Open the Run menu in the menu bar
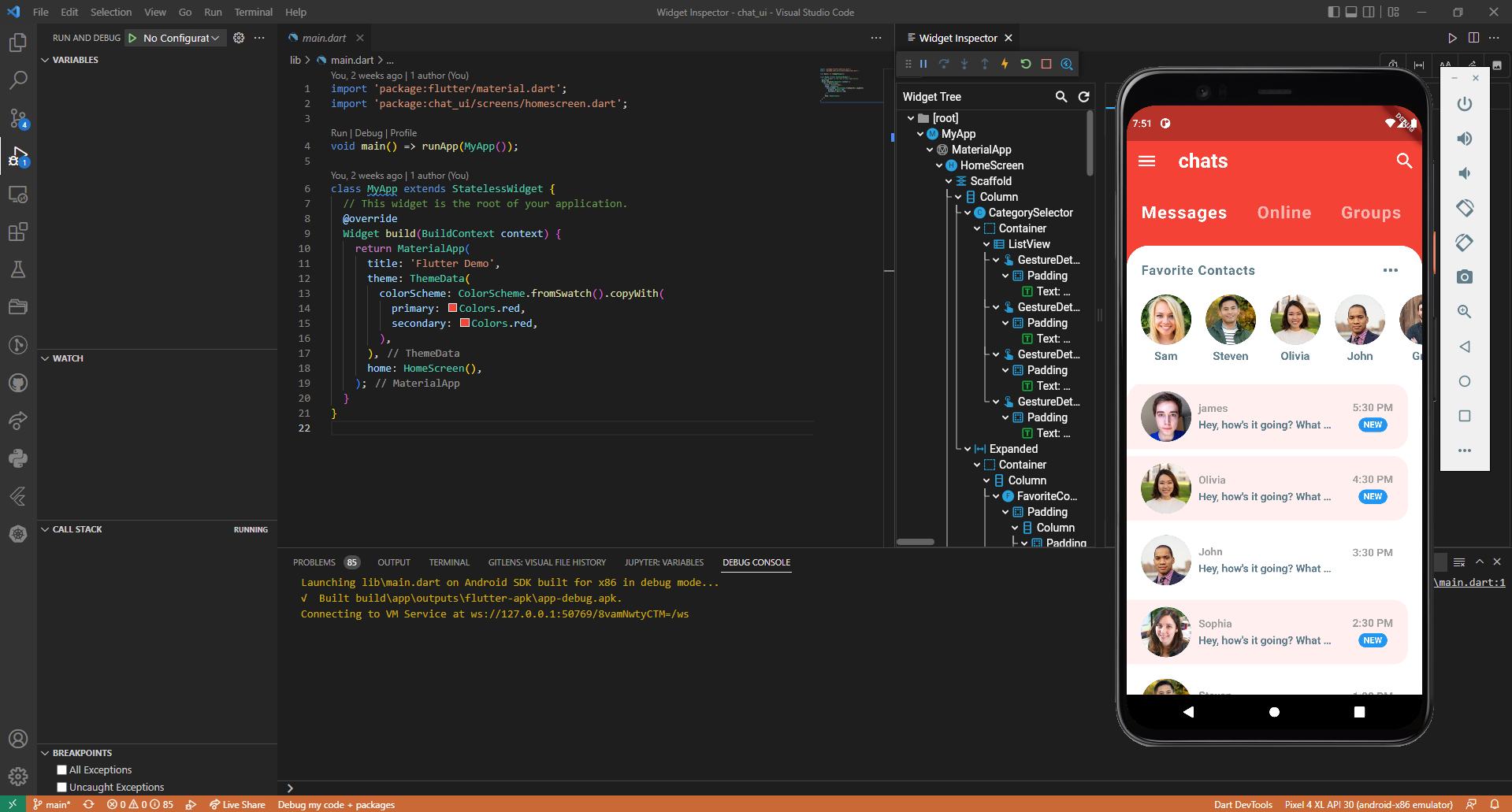This screenshot has width=1512, height=812. click(213, 12)
